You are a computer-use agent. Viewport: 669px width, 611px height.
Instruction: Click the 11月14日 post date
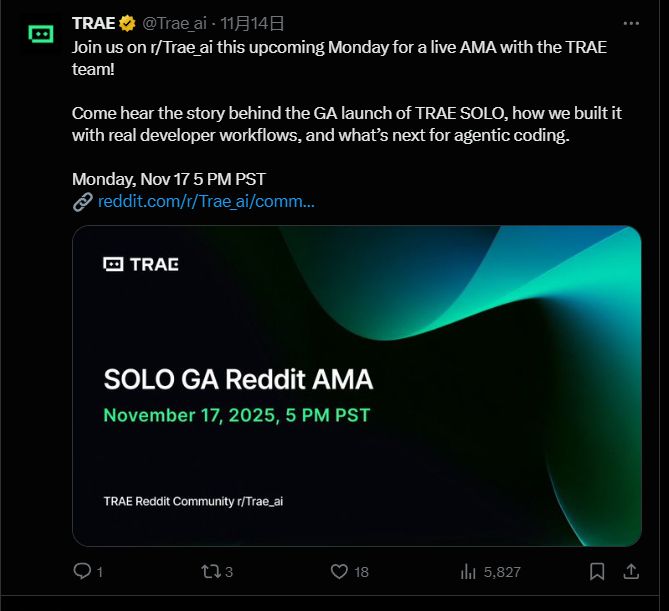252,22
